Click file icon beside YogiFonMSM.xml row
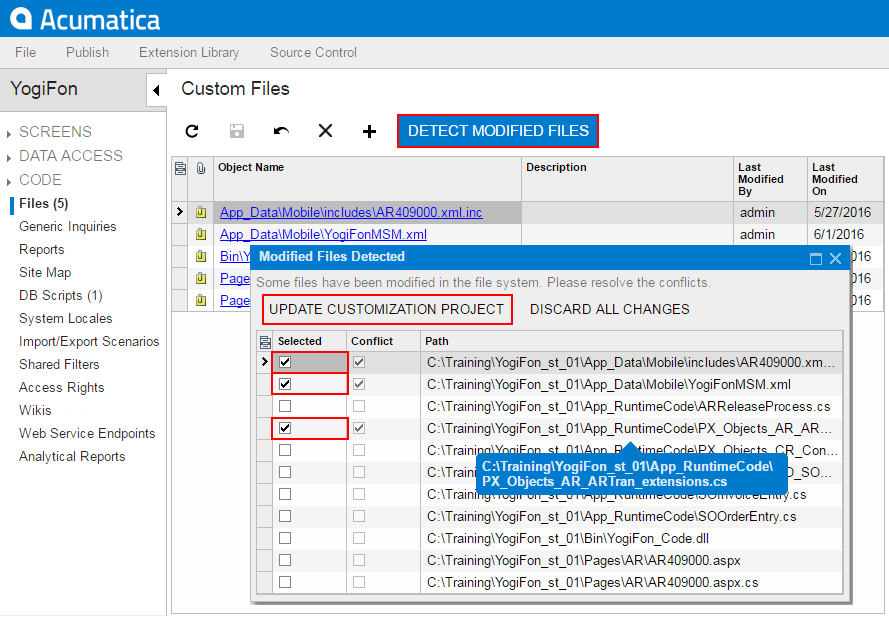This screenshot has width=889, height=617. click(200, 235)
